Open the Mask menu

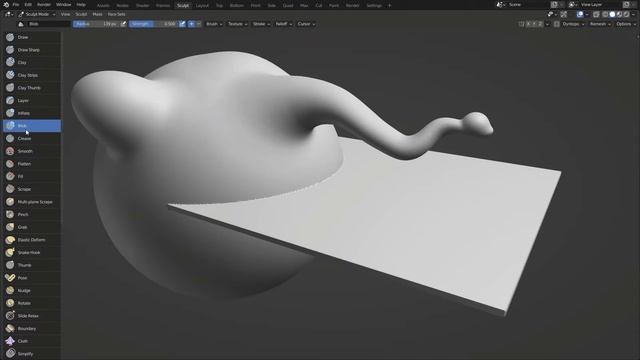[97, 14]
